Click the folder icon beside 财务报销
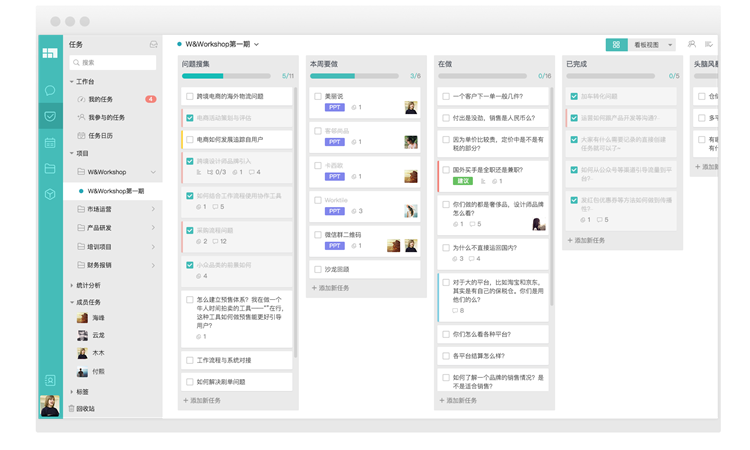The height and width of the screenshot is (450, 750). click(x=81, y=265)
